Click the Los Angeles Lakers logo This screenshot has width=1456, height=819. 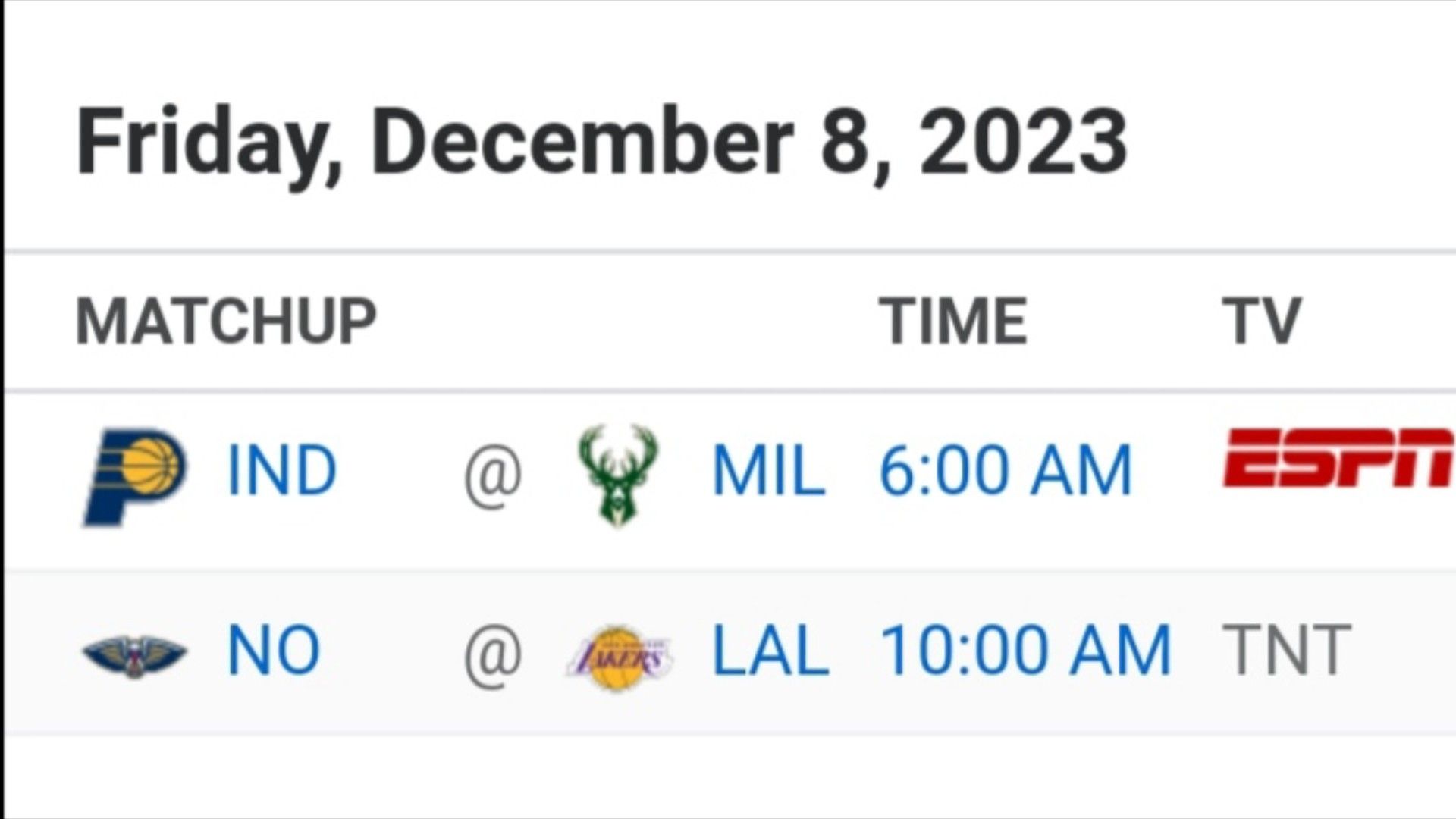(618, 655)
